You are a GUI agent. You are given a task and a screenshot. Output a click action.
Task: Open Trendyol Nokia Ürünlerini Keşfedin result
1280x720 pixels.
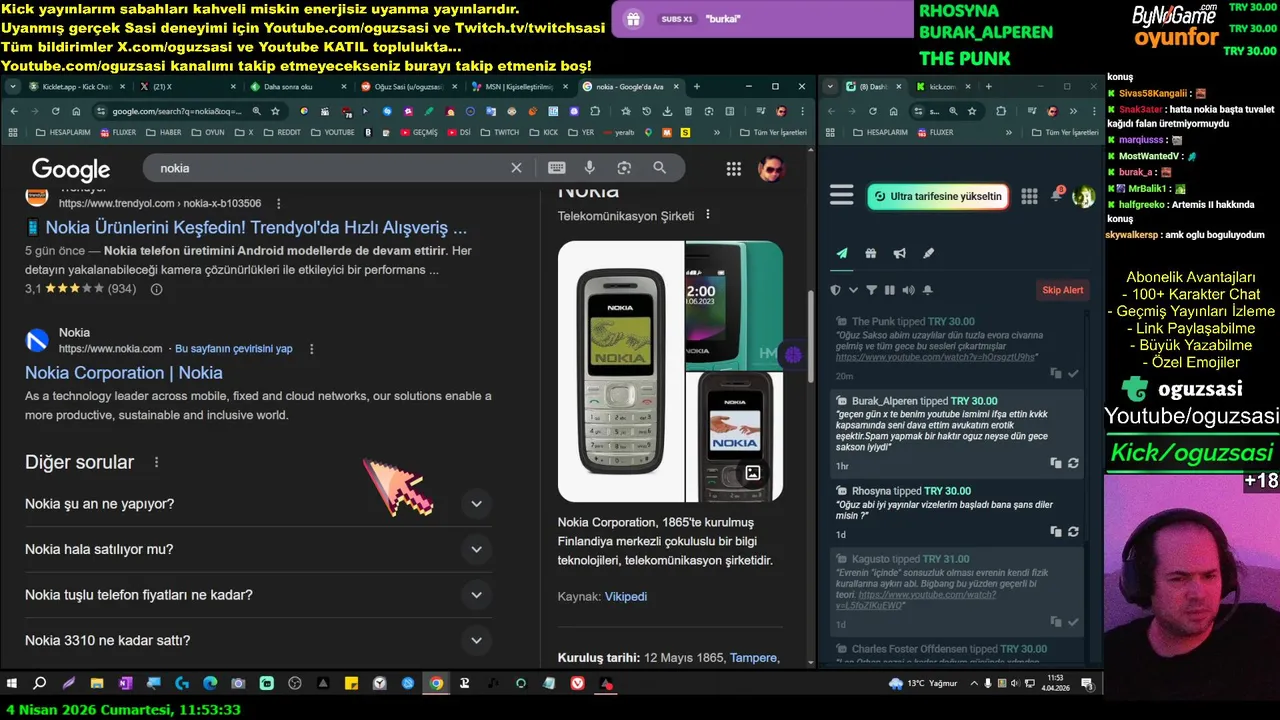pyautogui.click(x=246, y=227)
